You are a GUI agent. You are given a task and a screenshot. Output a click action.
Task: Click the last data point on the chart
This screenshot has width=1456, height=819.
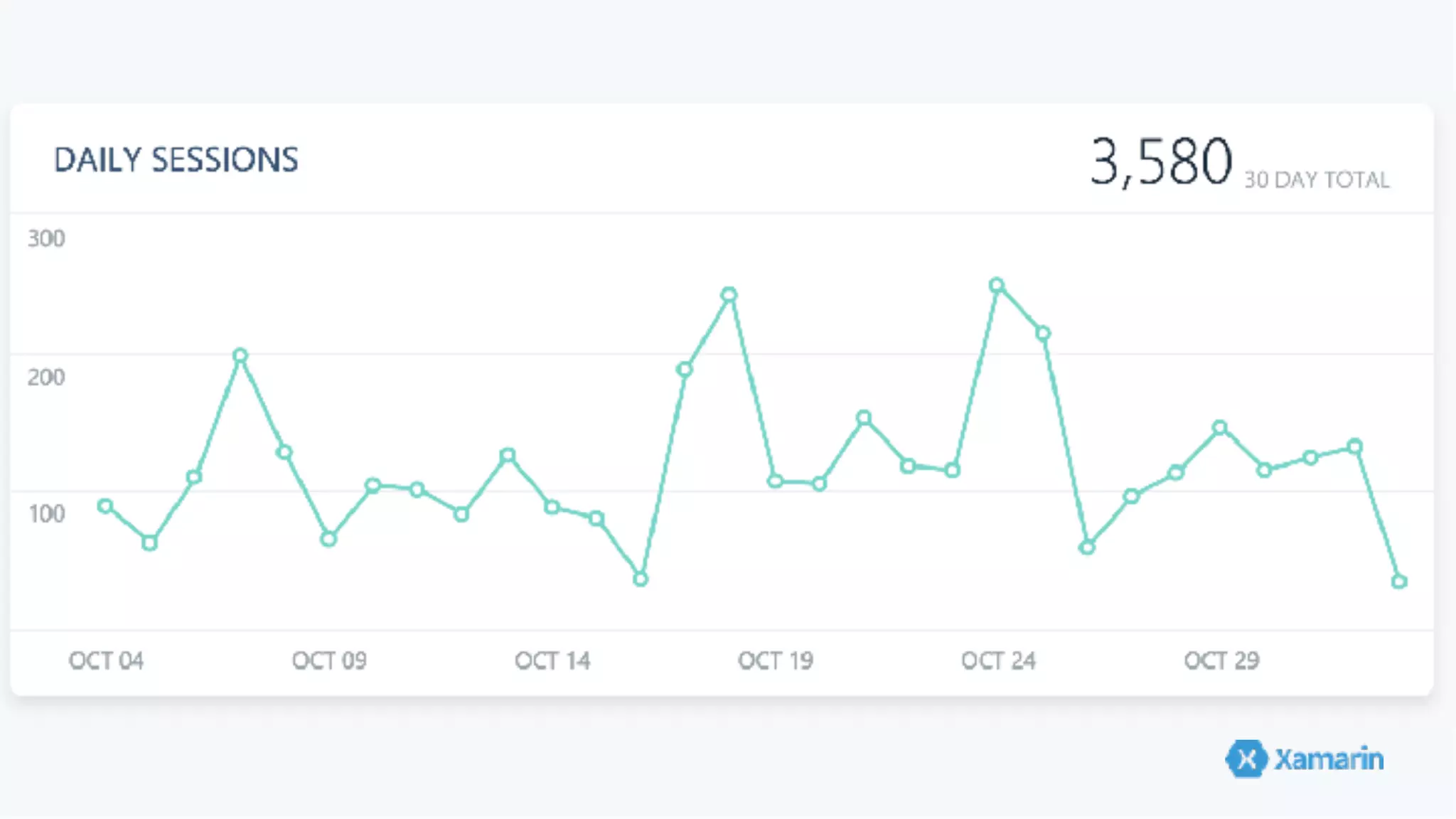(x=1399, y=582)
